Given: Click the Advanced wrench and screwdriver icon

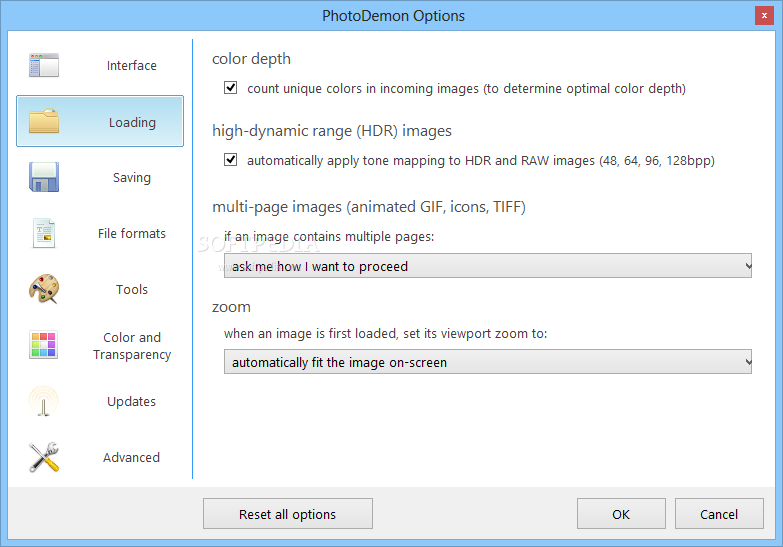Looking at the screenshot, I should [44, 457].
